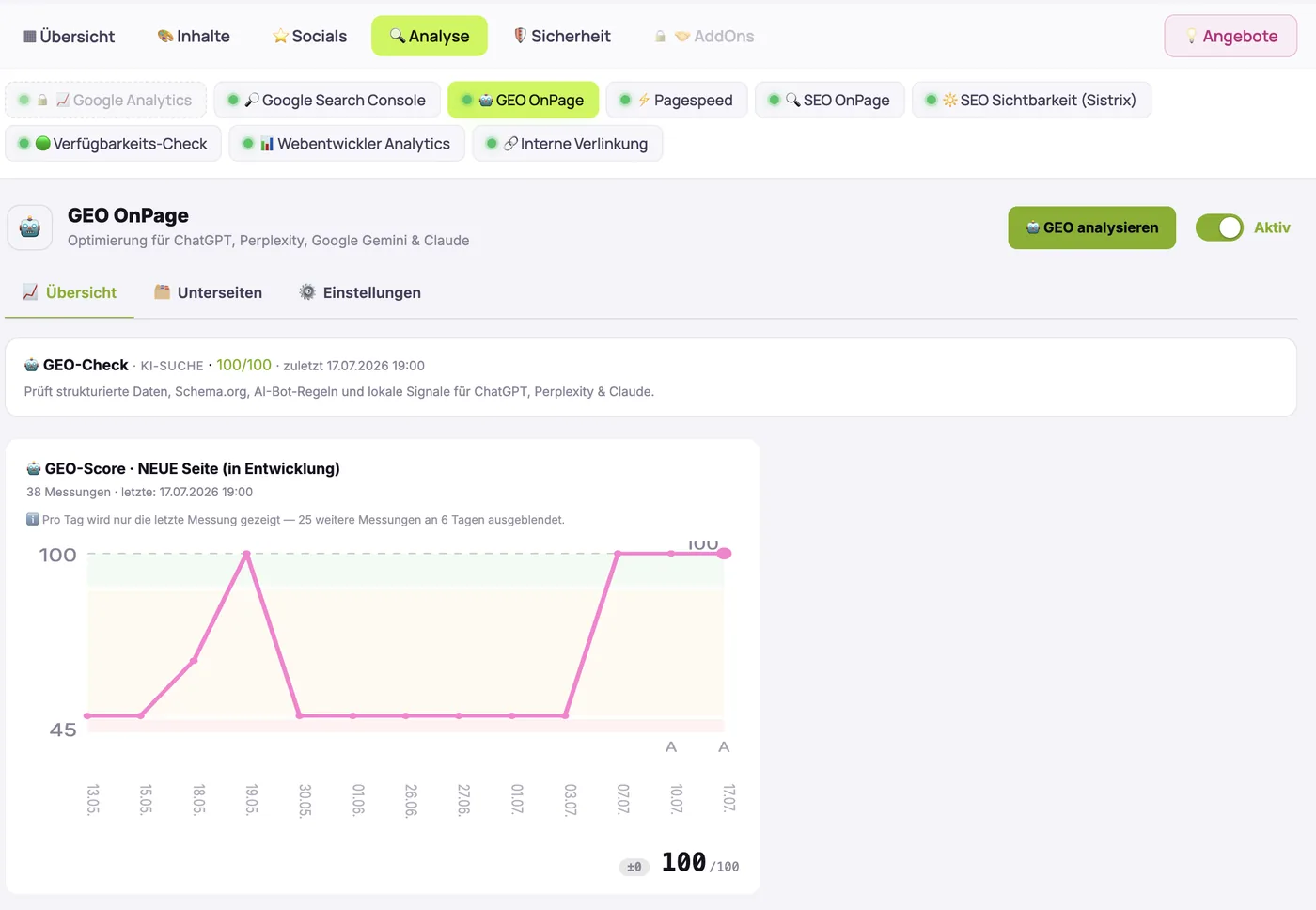This screenshot has height=910, width=1316.
Task: Click the magnifier icon on Google Search Console
Action: 252,100
